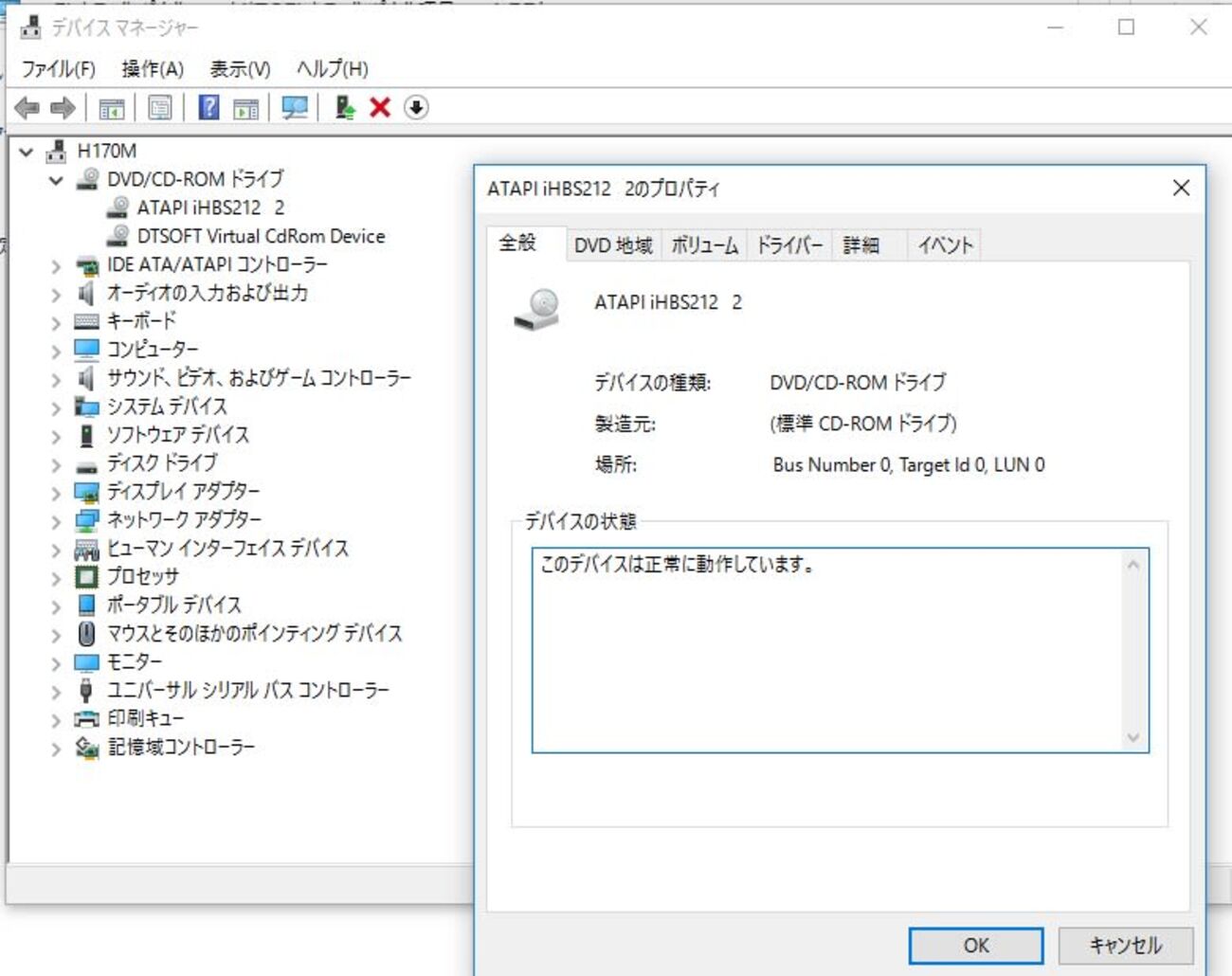The image size is (1232, 976).
Task: Toggle the show/hide console tree toolbar icon
Action: (x=112, y=108)
